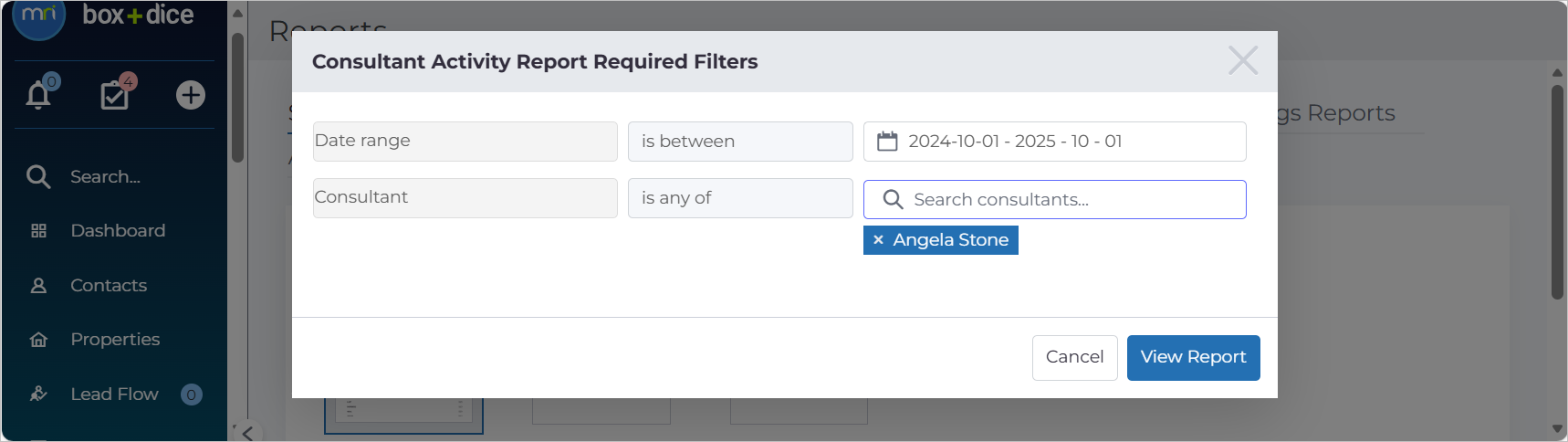Click the Search consultants input field

click(x=1055, y=199)
